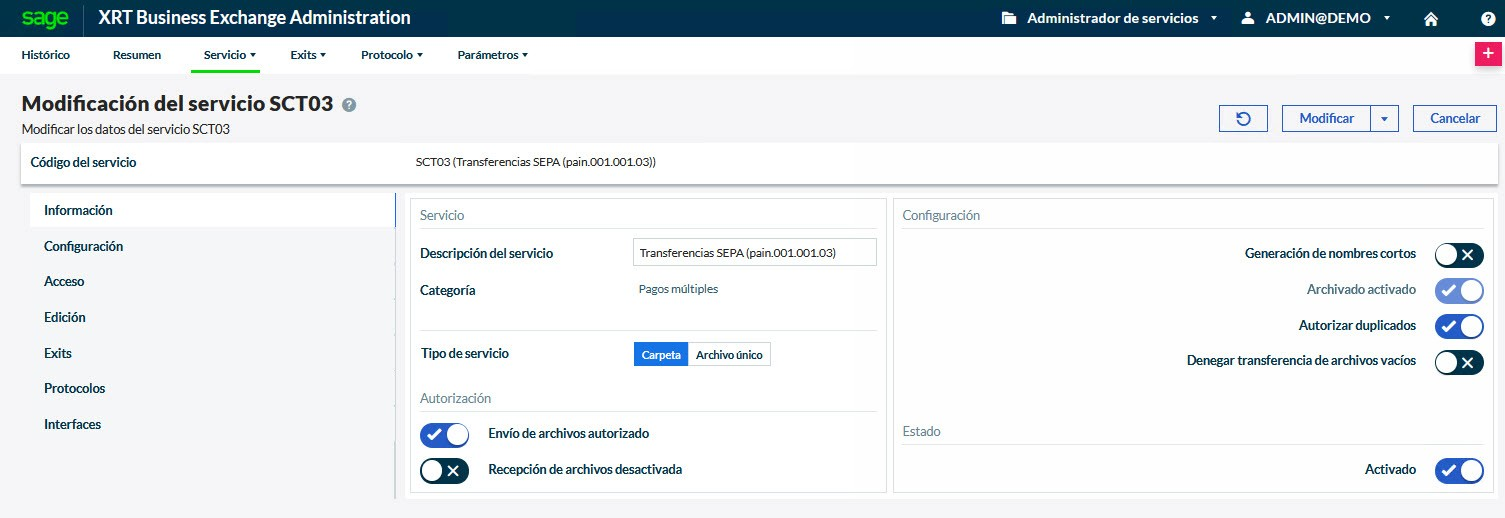
Task: Turn off Envío de archivos autorizado
Action: point(445,435)
